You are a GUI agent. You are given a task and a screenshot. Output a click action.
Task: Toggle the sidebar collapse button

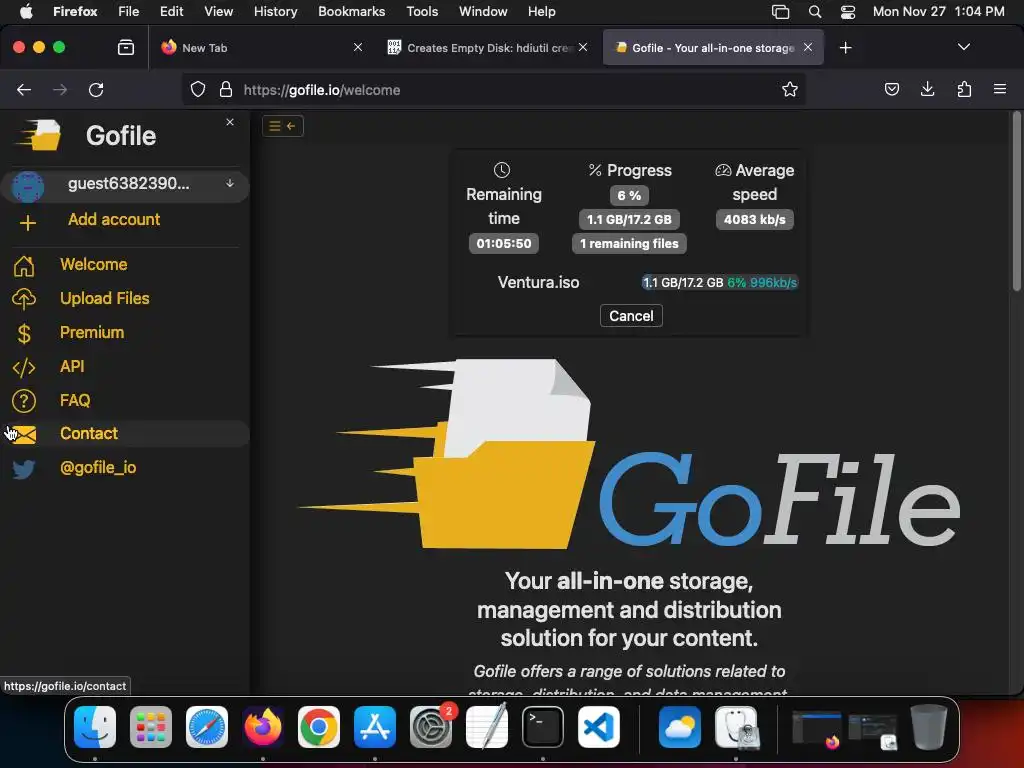(283, 126)
